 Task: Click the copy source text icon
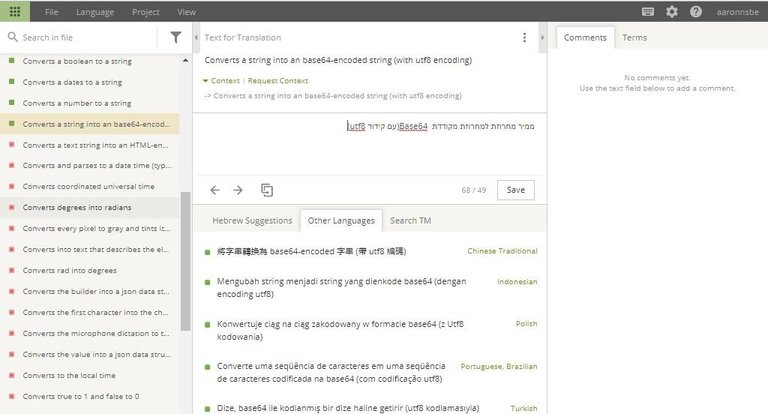point(267,190)
